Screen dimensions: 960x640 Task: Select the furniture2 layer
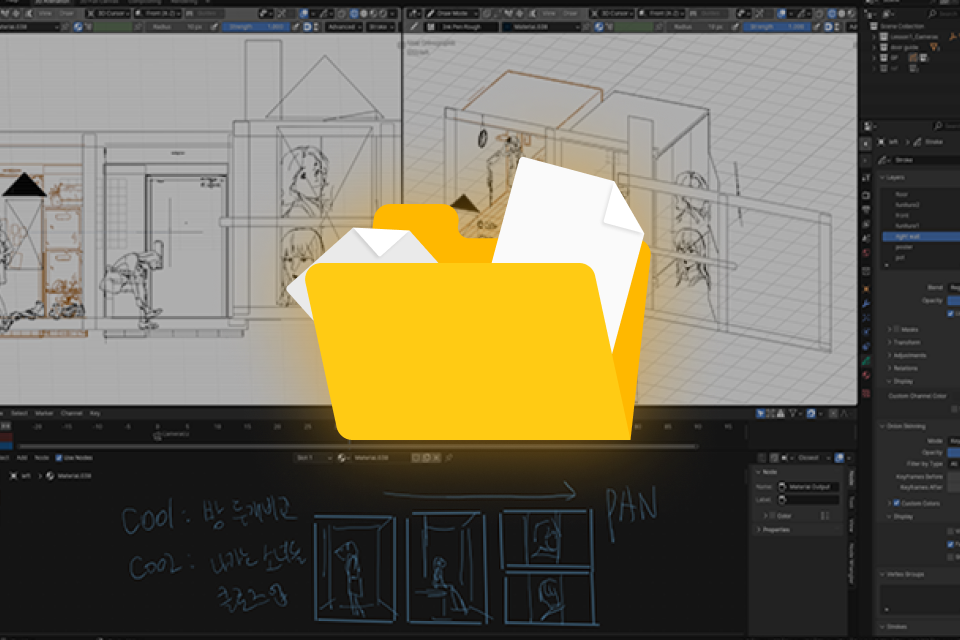coord(921,205)
